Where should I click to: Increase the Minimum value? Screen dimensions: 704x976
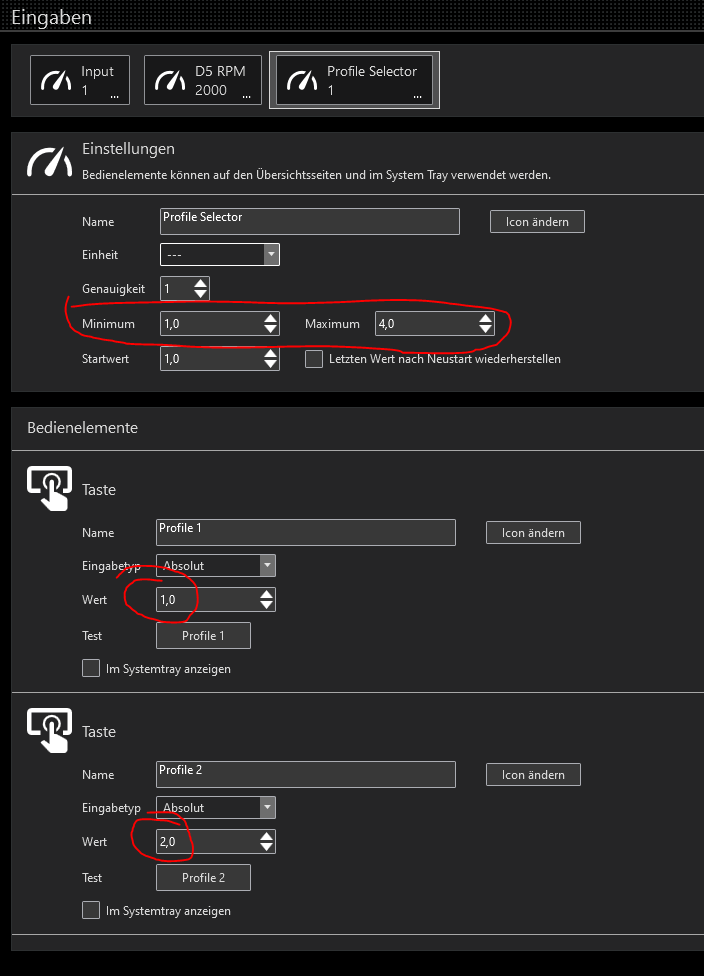(270, 318)
